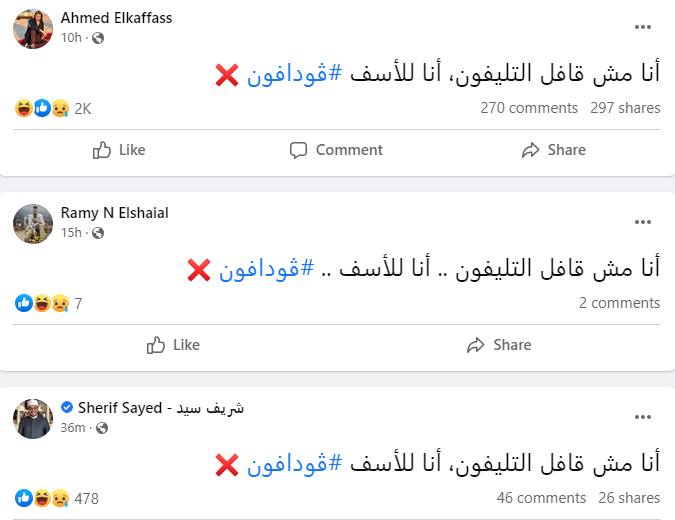Click public globe icon next to 15h
The image size is (675, 520).
click(x=98, y=233)
